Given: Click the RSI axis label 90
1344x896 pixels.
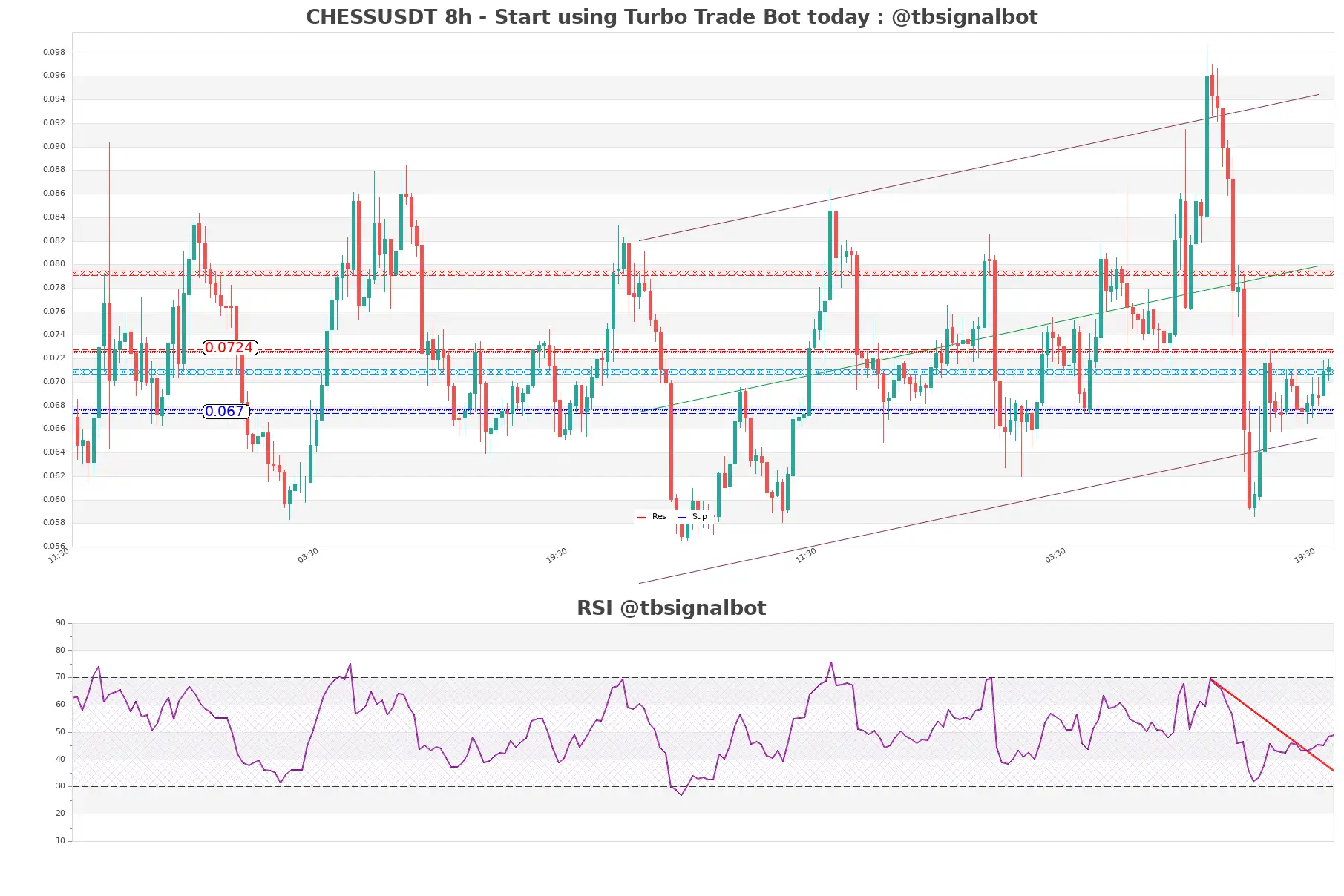Looking at the screenshot, I should coord(60,623).
